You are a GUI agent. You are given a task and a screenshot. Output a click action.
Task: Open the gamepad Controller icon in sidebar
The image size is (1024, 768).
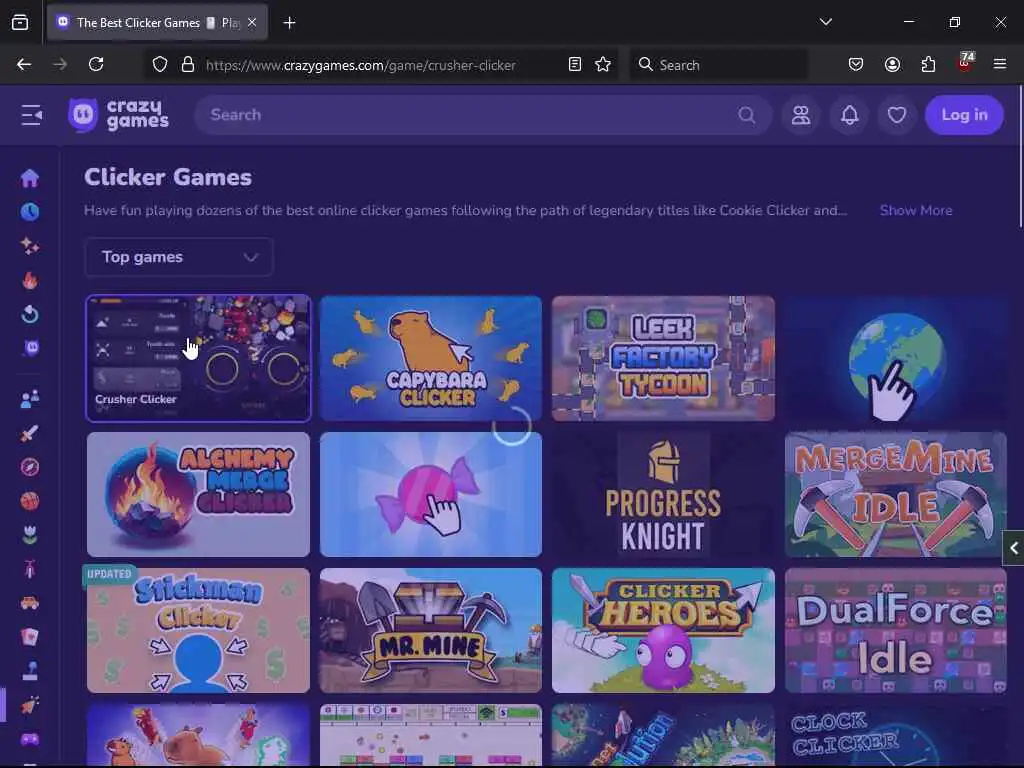[x=29, y=739]
